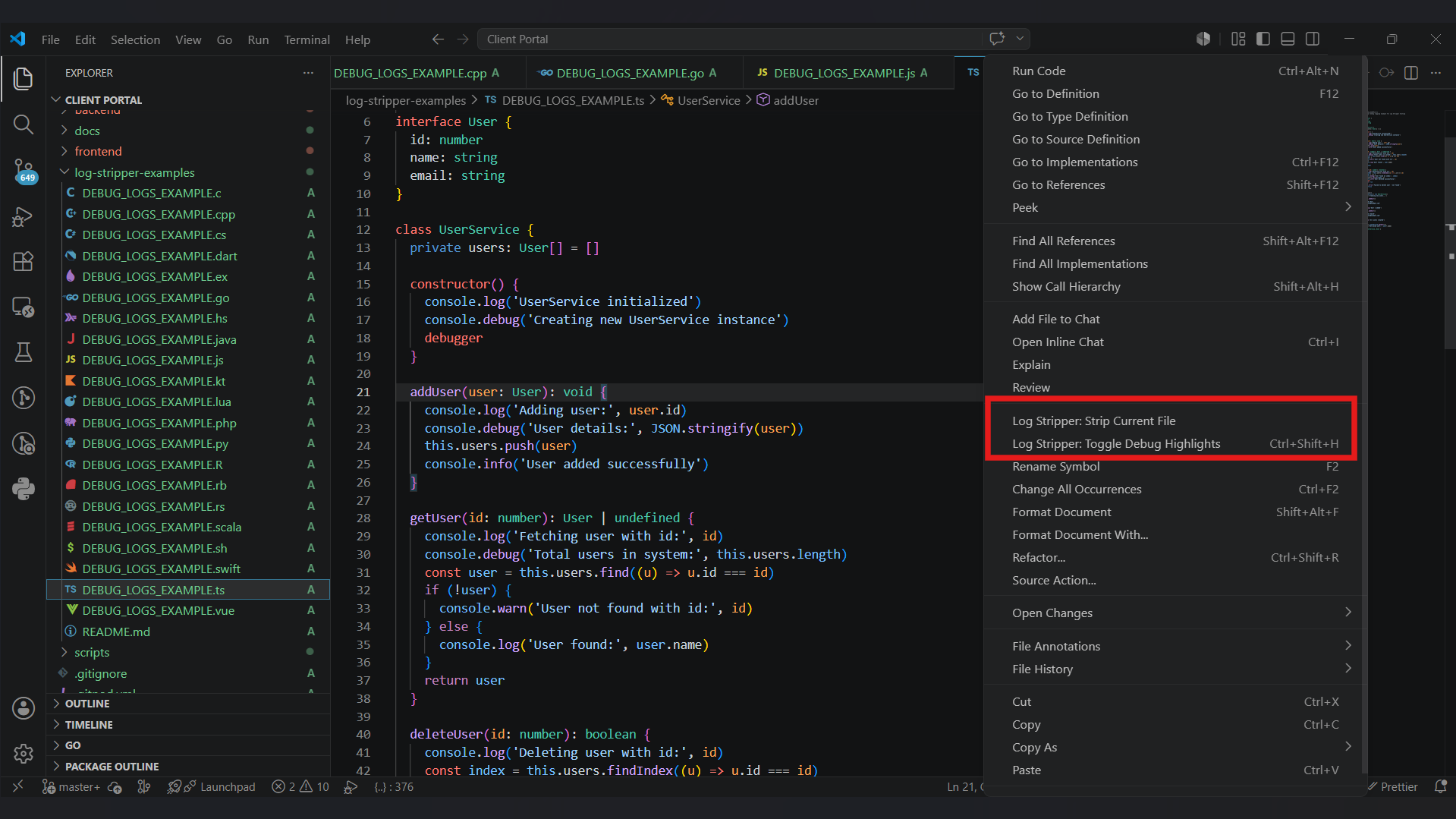Open editor more actions ellipsis
Image resolution: width=1456 pixels, height=819 pixels.
(1436, 73)
